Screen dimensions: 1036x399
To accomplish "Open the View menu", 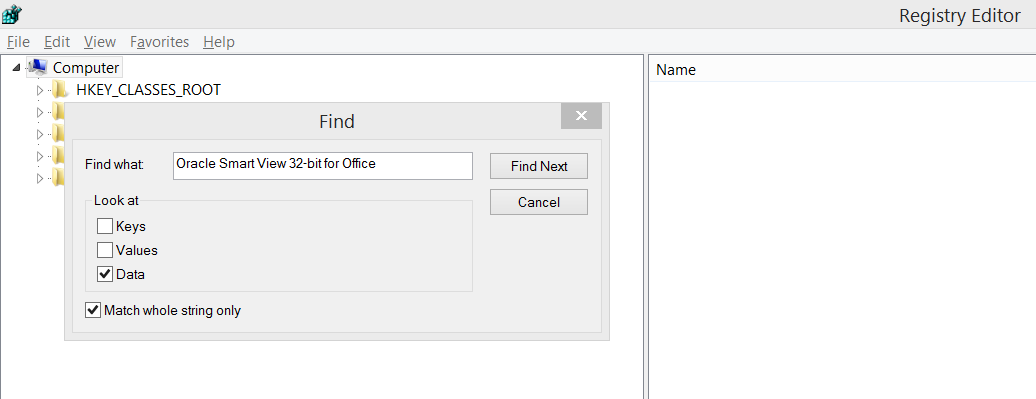I will click(100, 42).
